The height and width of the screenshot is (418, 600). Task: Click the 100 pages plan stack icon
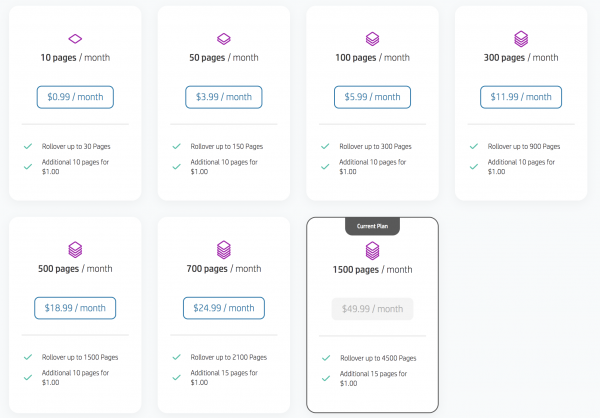point(372,39)
